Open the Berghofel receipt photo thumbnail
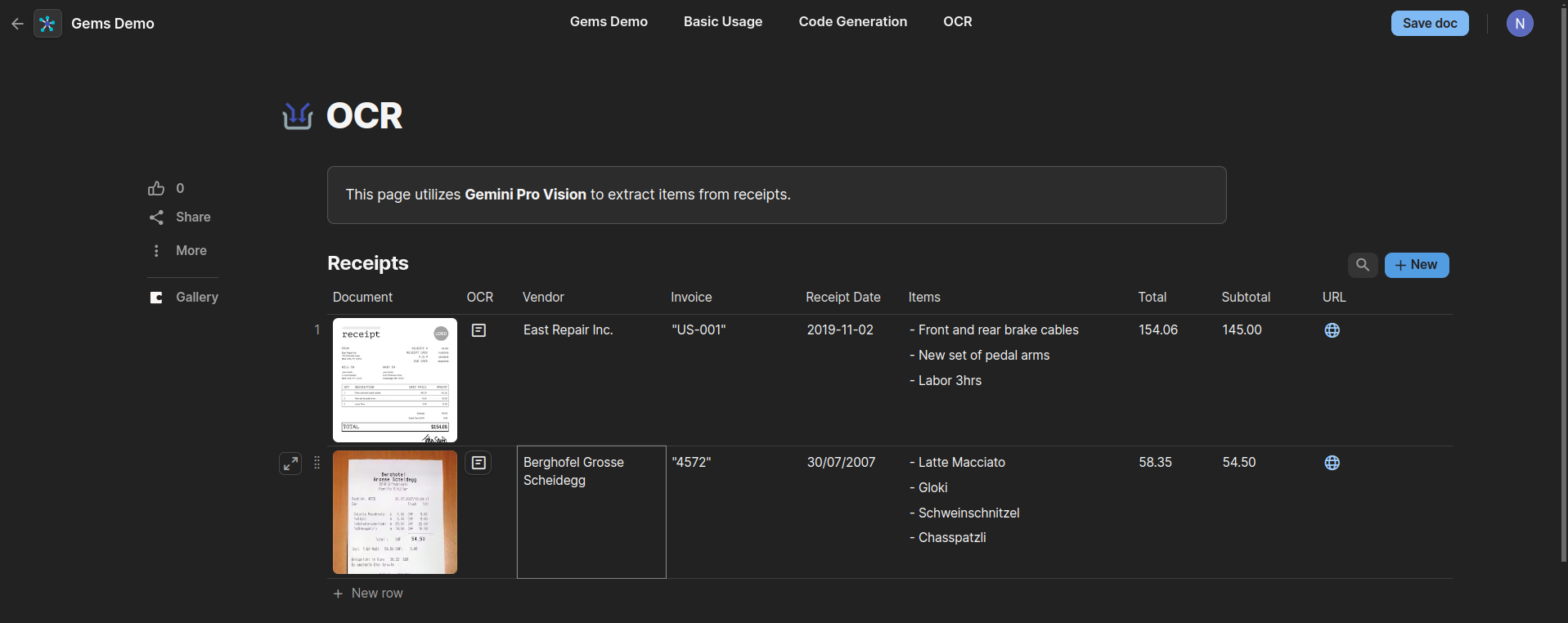This screenshot has height=623, width=1568. tap(395, 513)
